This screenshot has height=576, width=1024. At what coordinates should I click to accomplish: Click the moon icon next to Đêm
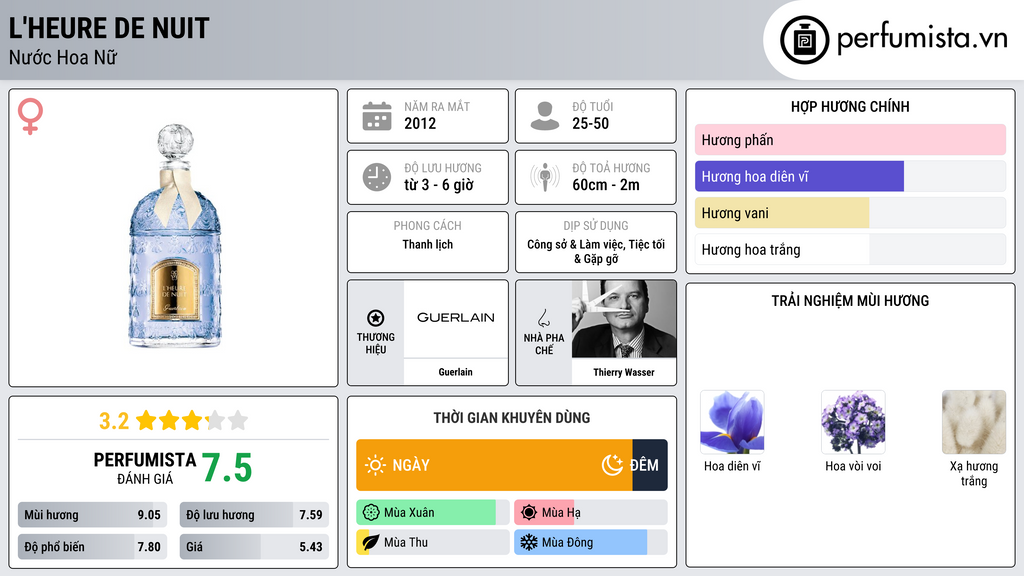click(612, 465)
